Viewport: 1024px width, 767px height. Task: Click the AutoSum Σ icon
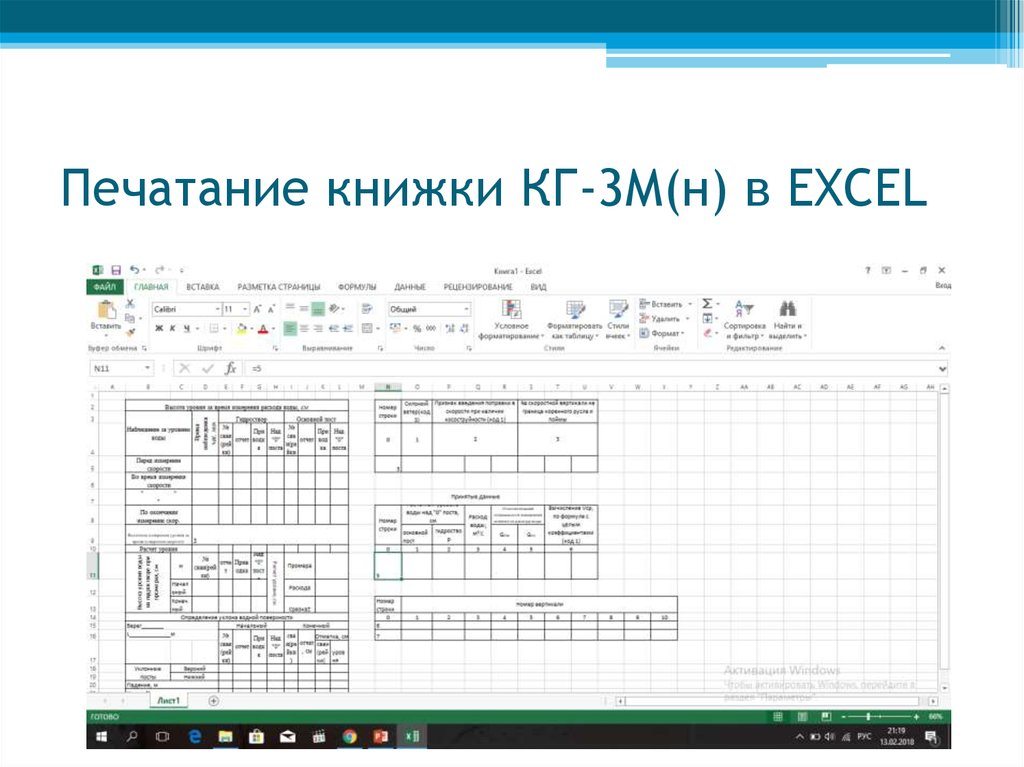point(706,303)
